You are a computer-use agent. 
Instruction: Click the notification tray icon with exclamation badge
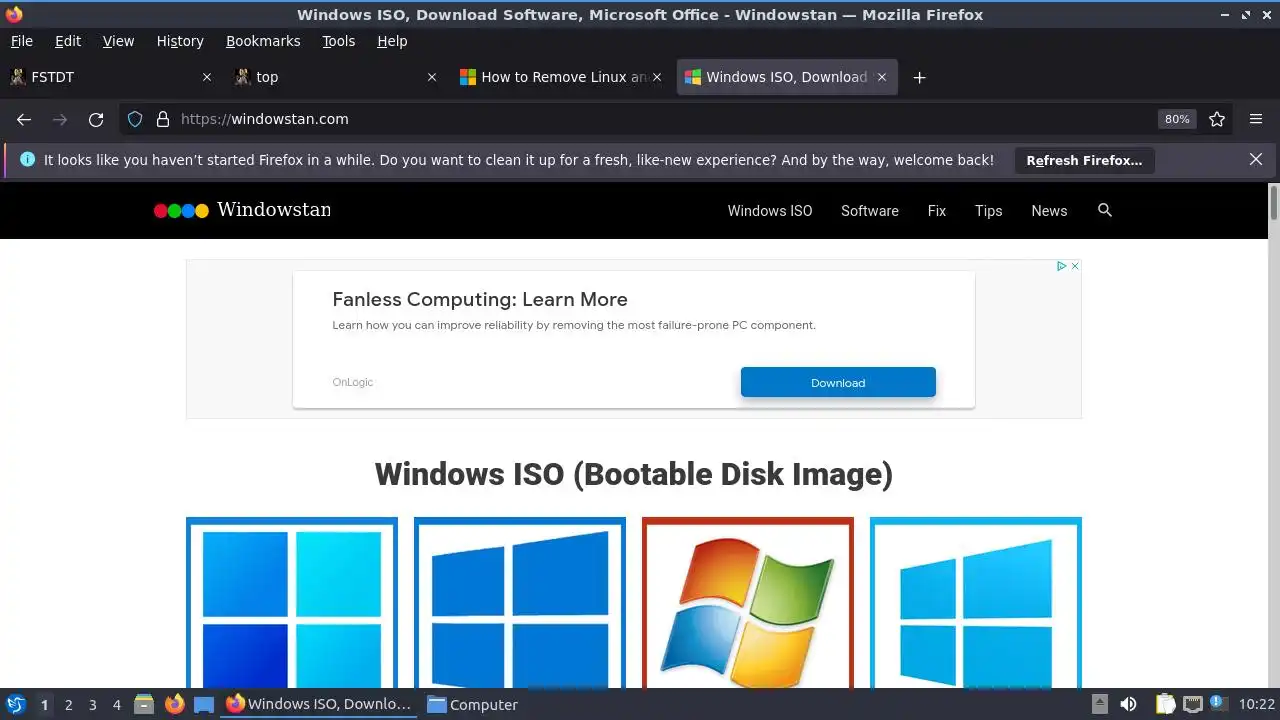click(1218, 704)
